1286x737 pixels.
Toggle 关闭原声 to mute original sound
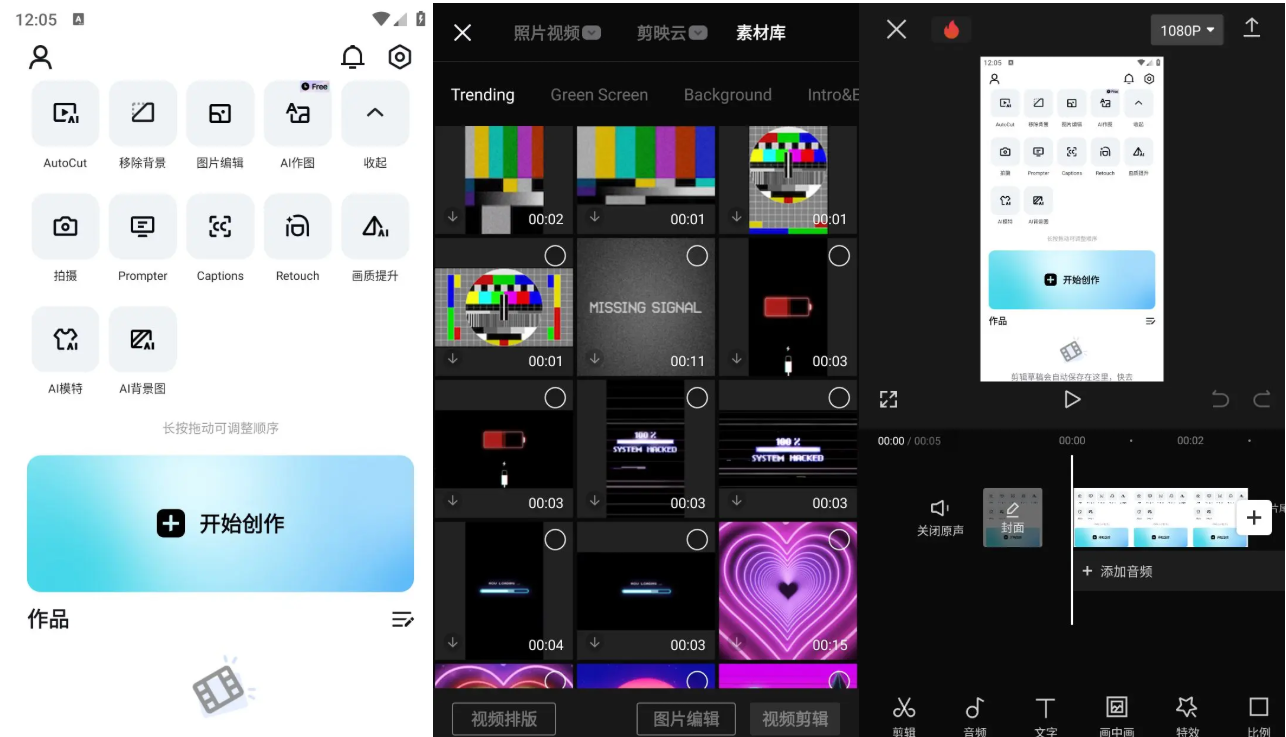click(x=939, y=516)
